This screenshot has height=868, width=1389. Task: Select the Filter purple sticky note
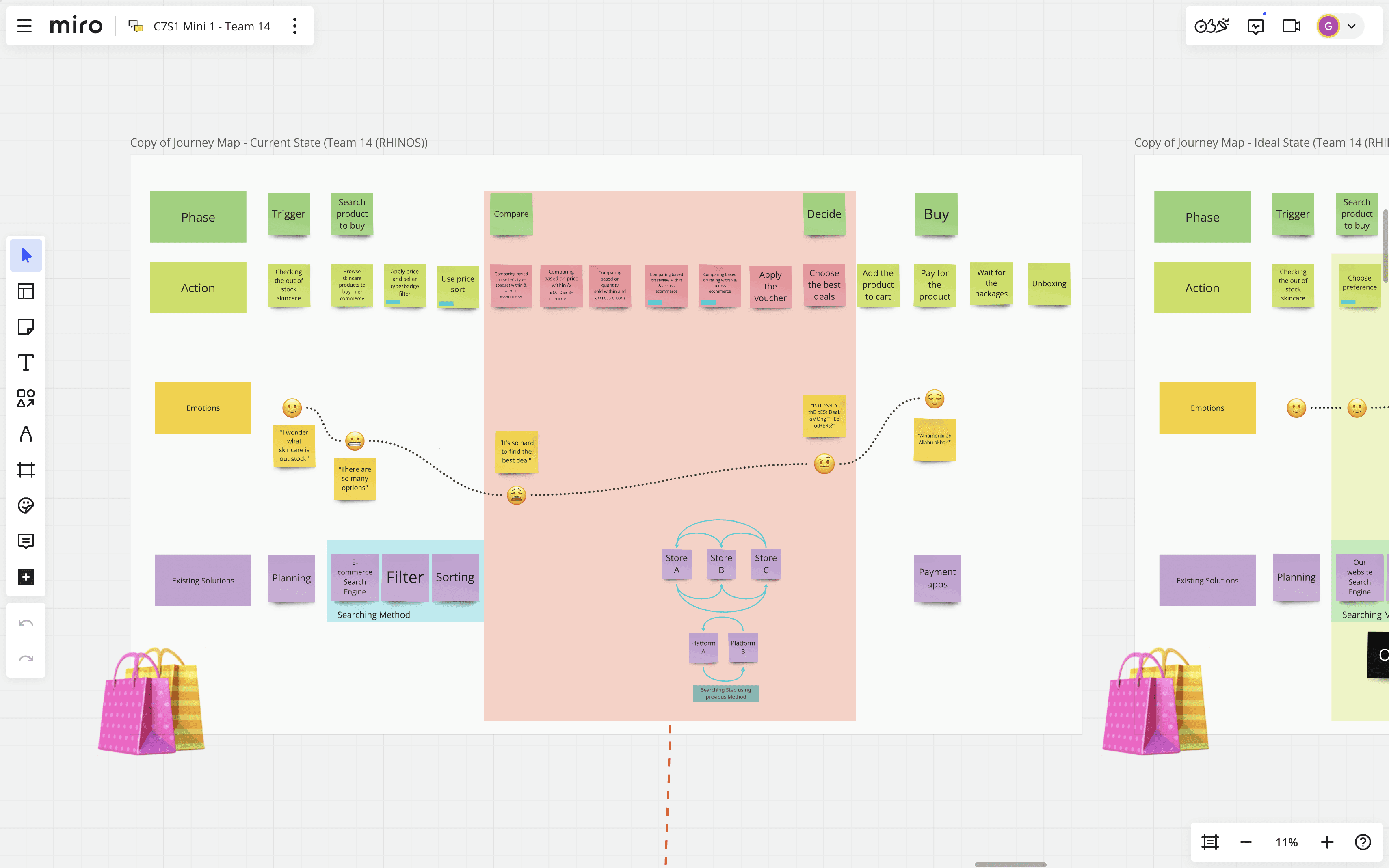405,577
